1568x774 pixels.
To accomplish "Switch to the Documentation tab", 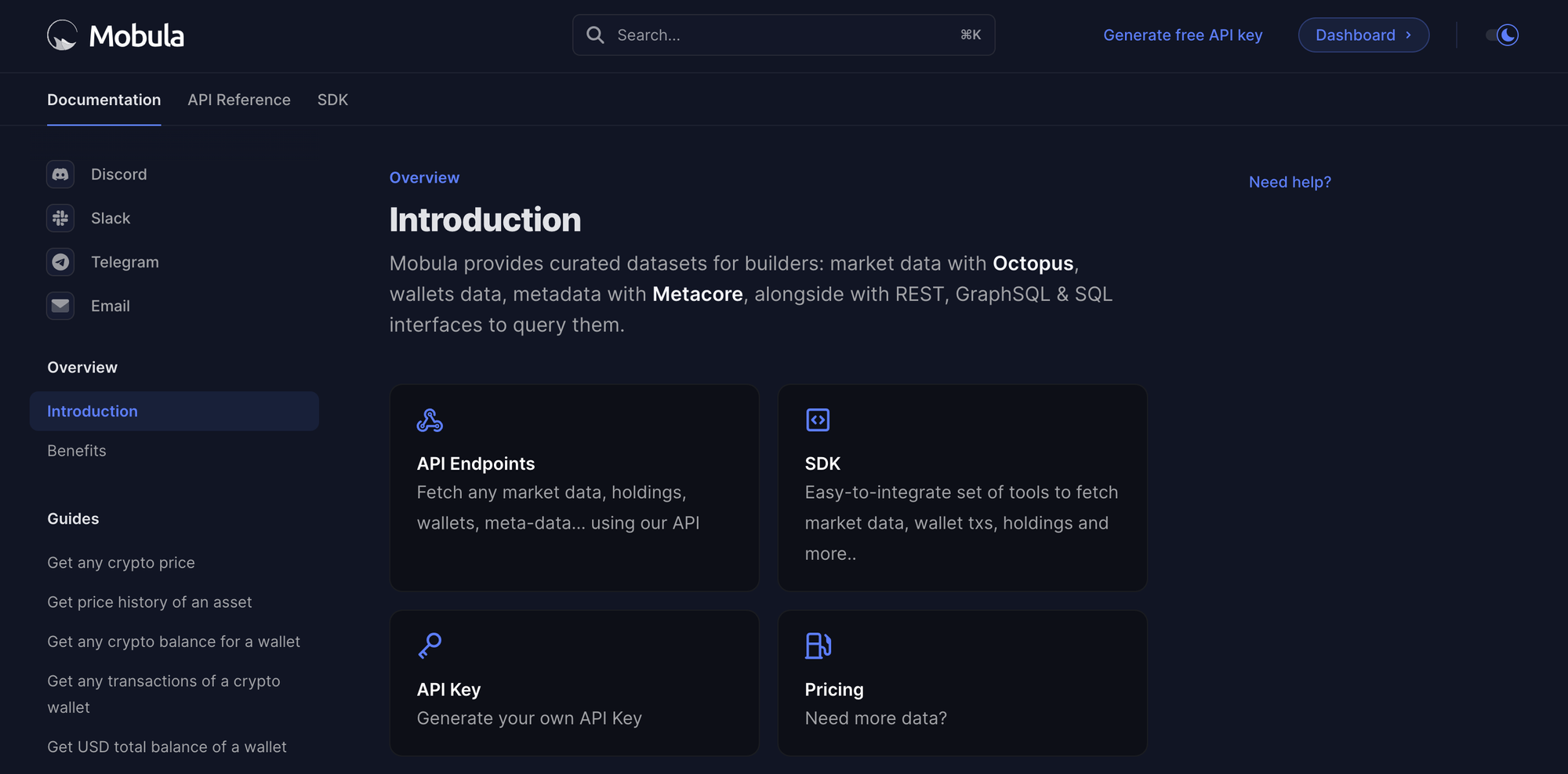I will tap(104, 100).
